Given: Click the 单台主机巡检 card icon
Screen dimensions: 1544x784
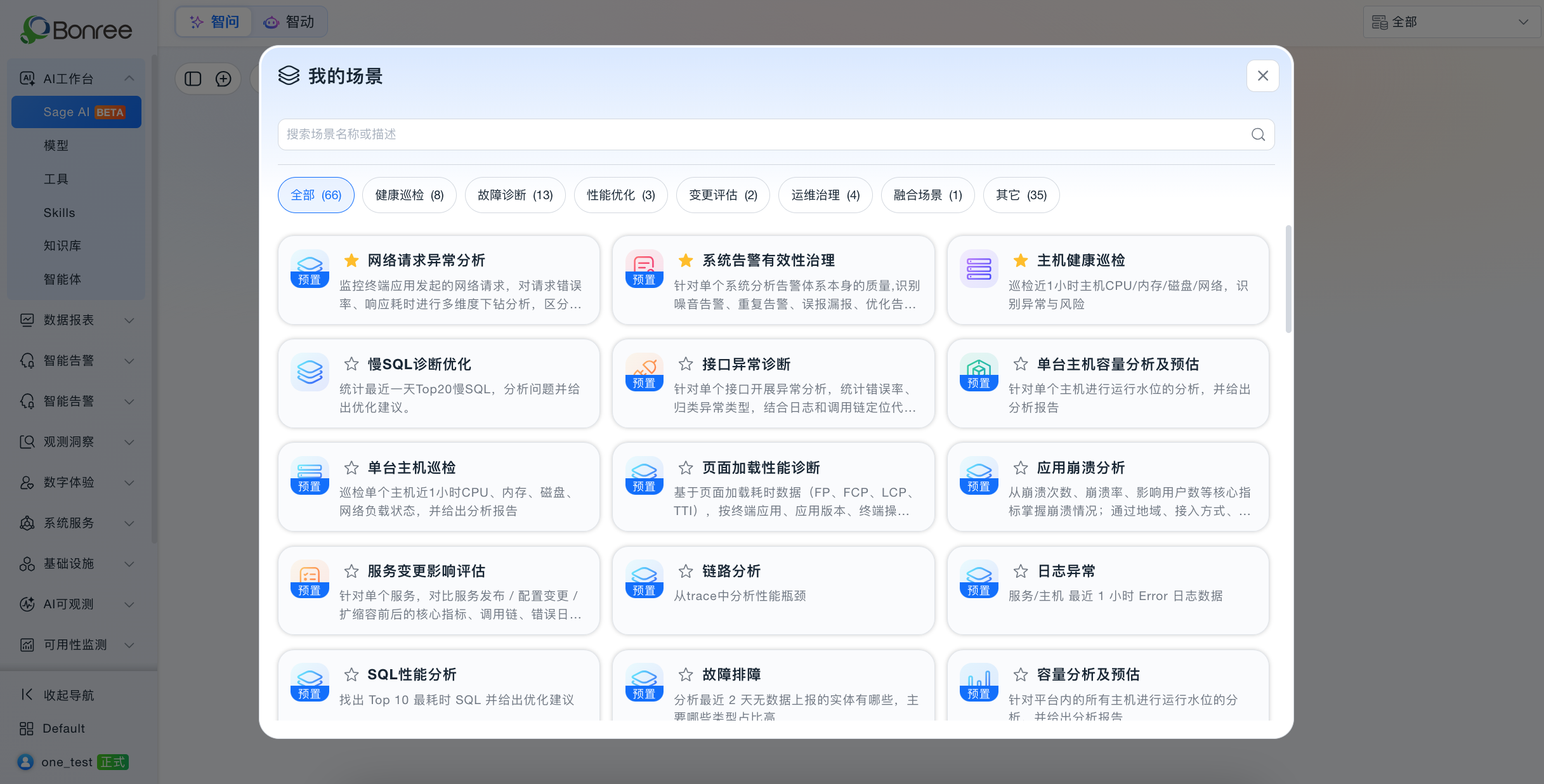Looking at the screenshot, I should tap(310, 475).
